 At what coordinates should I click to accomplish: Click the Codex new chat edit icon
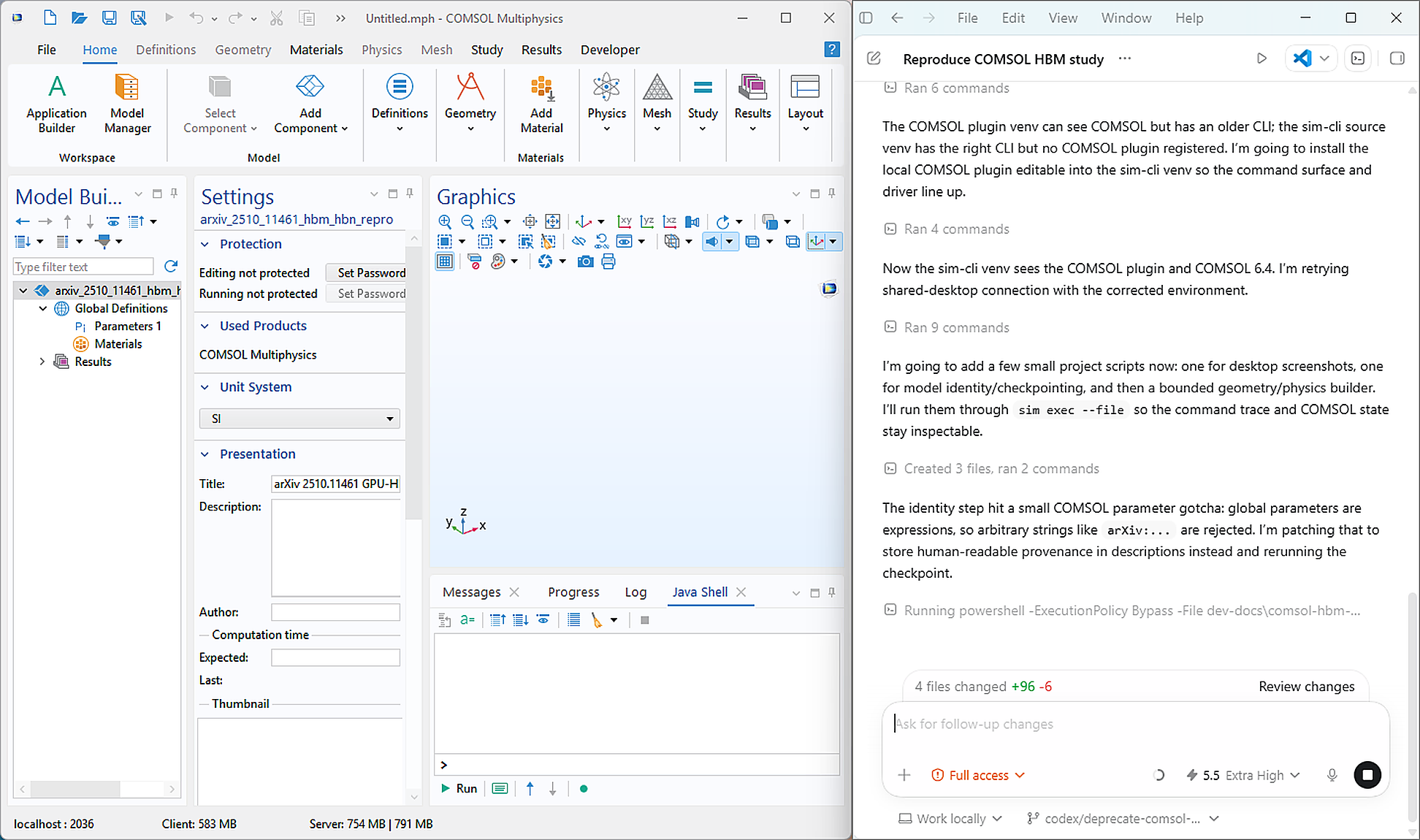(874, 58)
